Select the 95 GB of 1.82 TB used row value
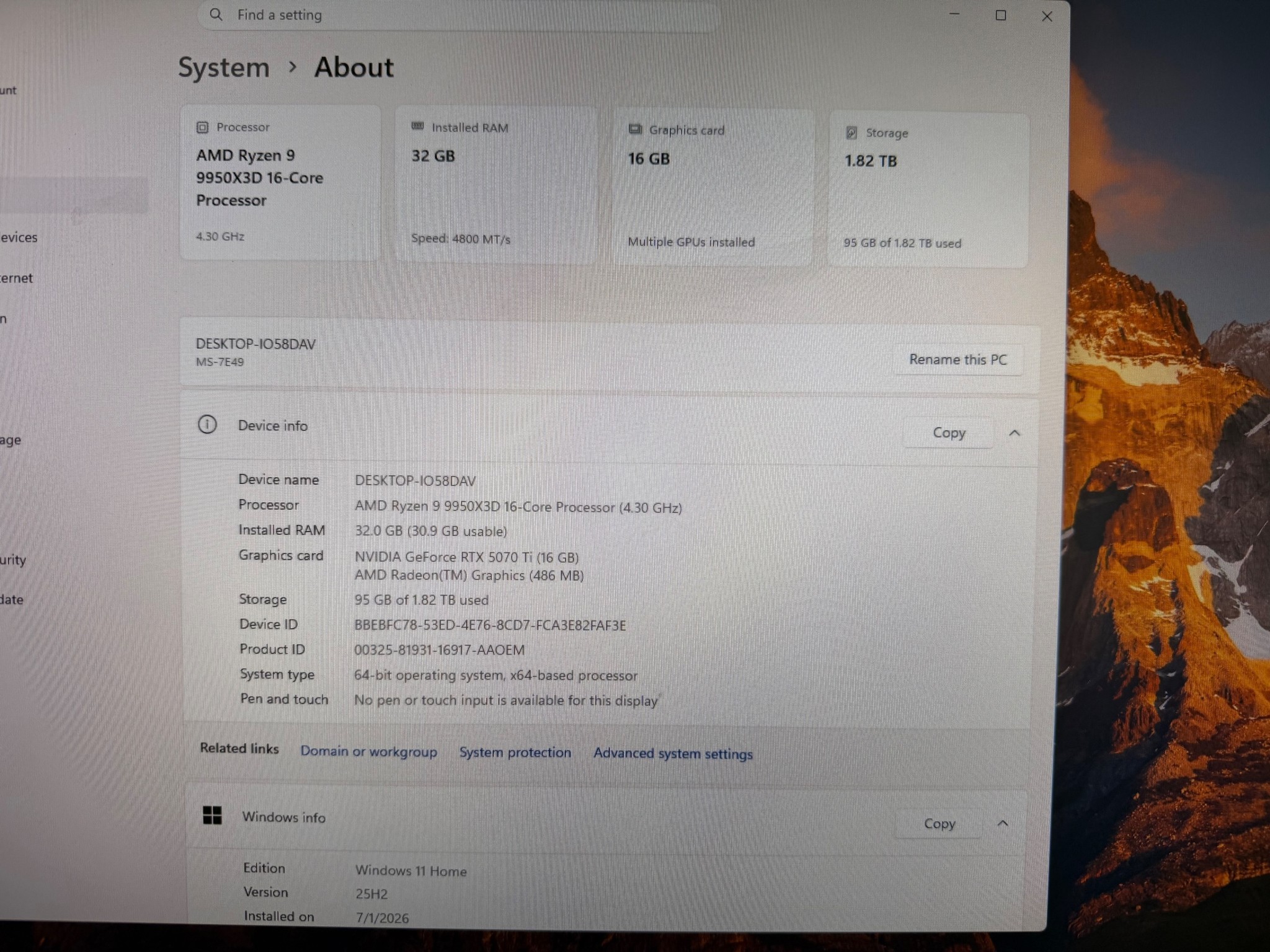Screen dimensions: 1270x952 (x=421, y=600)
